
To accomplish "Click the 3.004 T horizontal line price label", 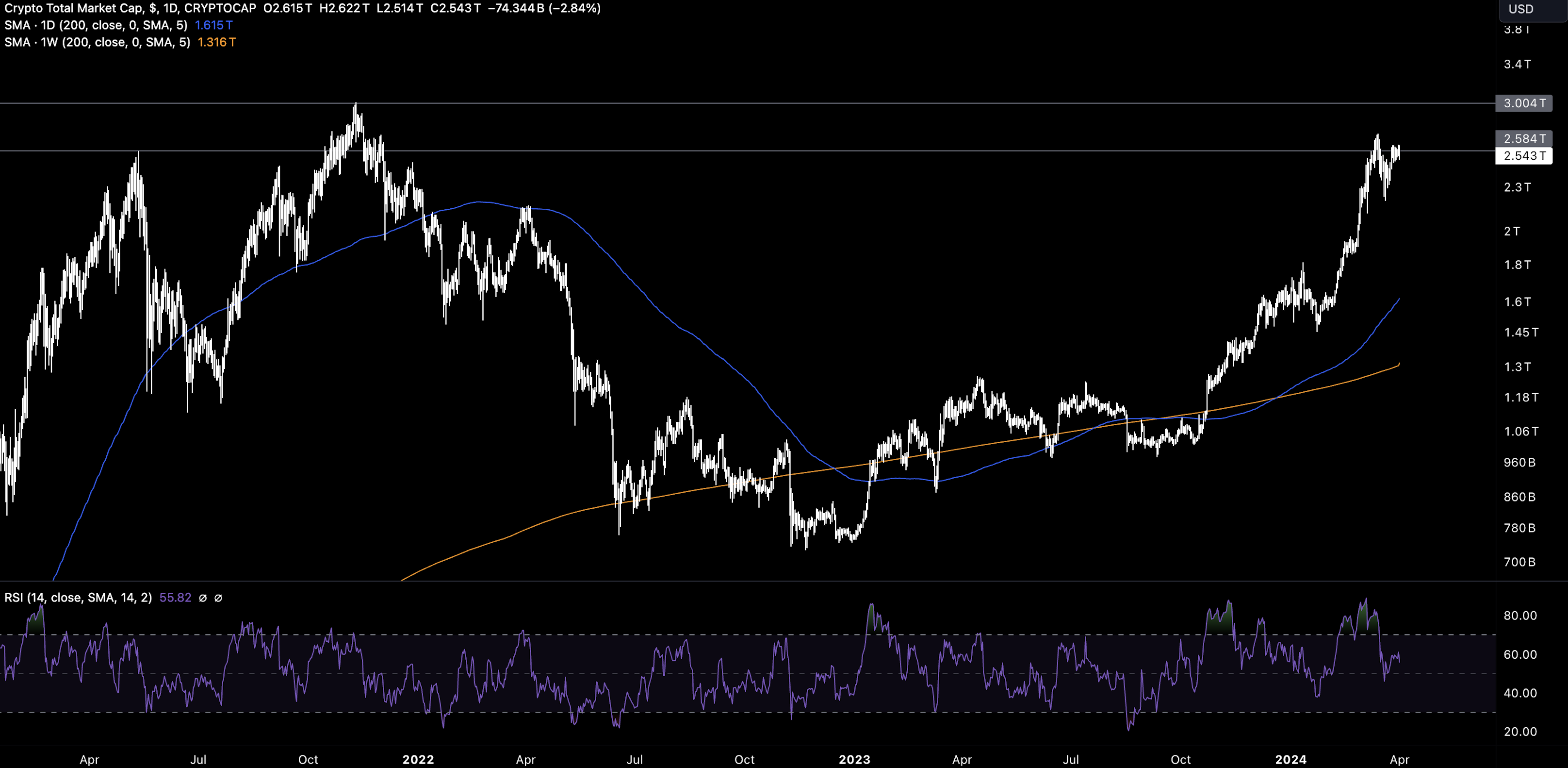I will point(1523,103).
